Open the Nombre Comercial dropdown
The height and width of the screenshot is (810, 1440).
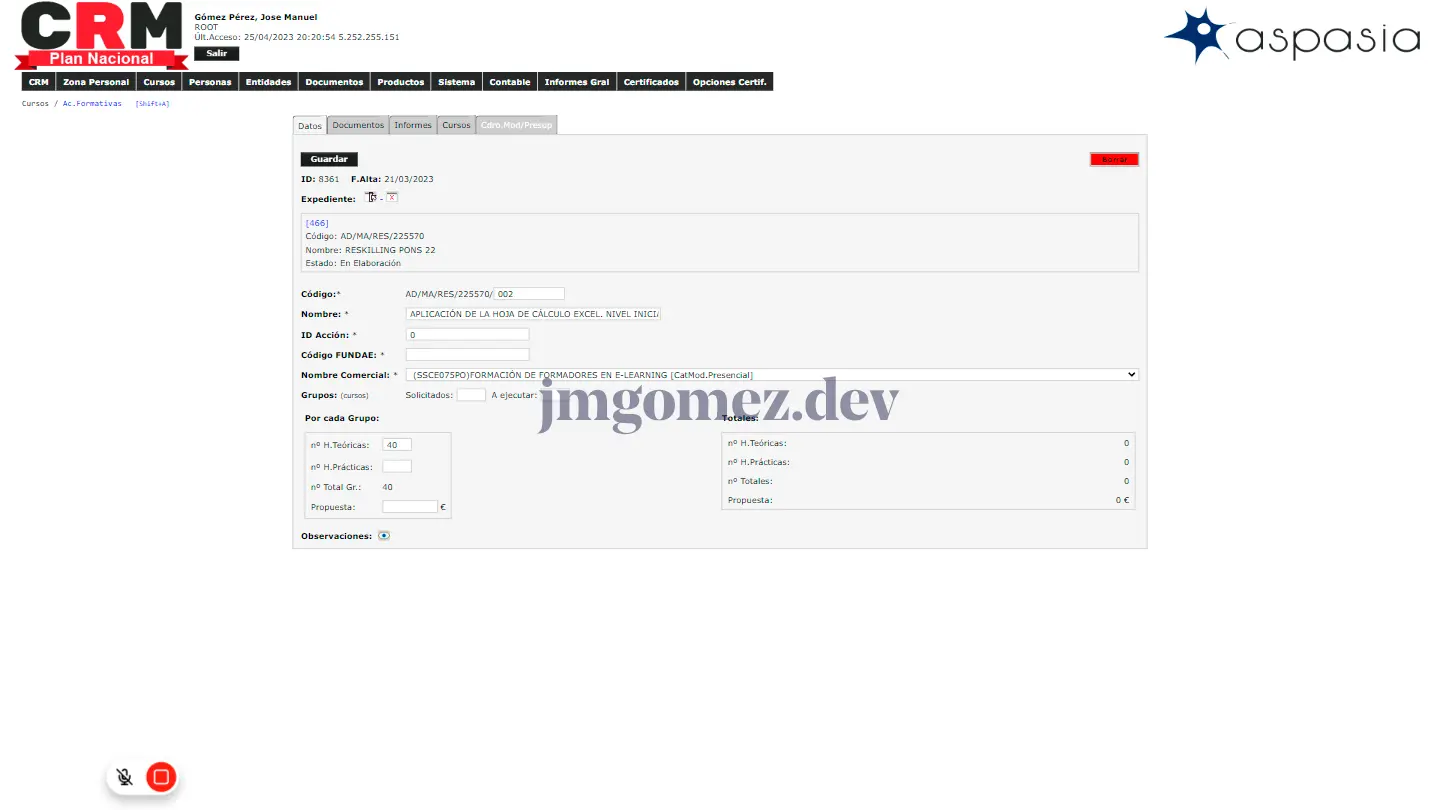click(x=771, y=375)
